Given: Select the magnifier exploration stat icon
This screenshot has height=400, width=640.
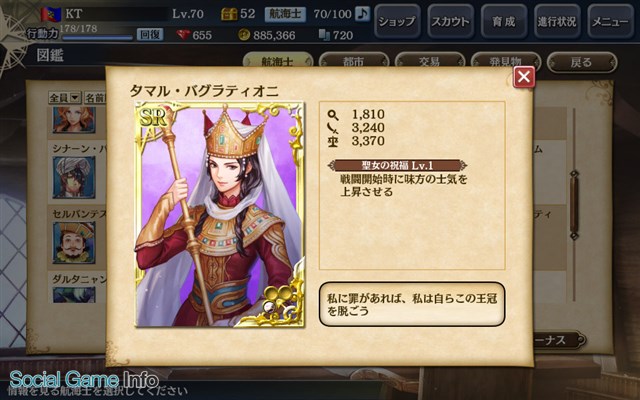Looking at the screenshot, I should pyautogui.click(x=333, y=115).
